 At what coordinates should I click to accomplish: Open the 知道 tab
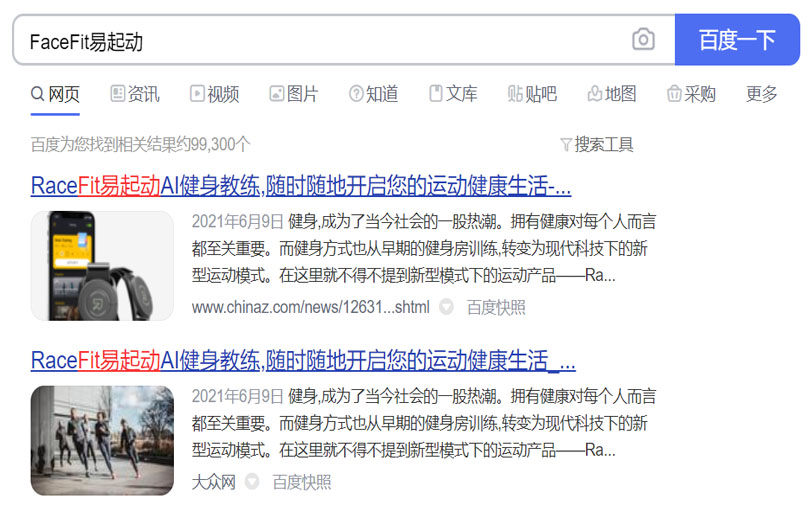pos(373,94)
